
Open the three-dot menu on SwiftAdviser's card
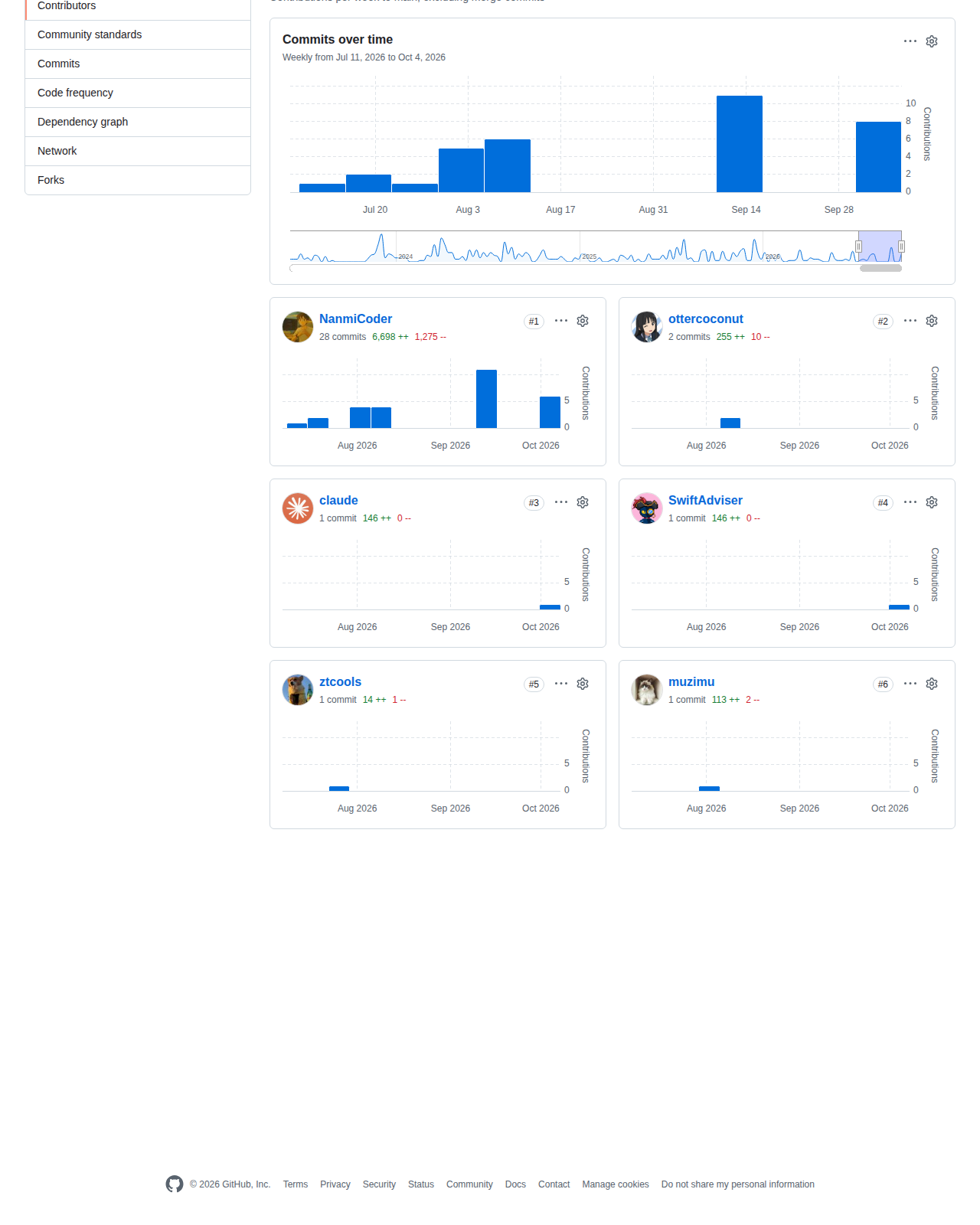910,502
